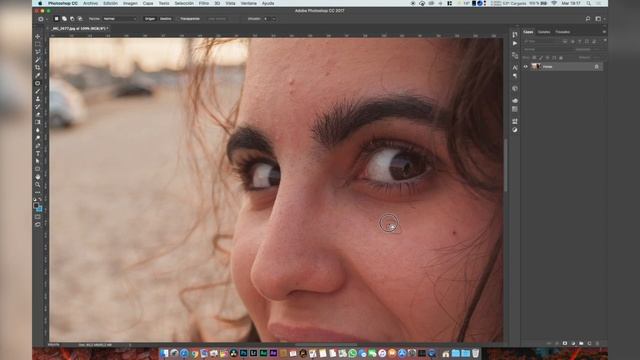Click the add layer mask button

pos(565,344)
